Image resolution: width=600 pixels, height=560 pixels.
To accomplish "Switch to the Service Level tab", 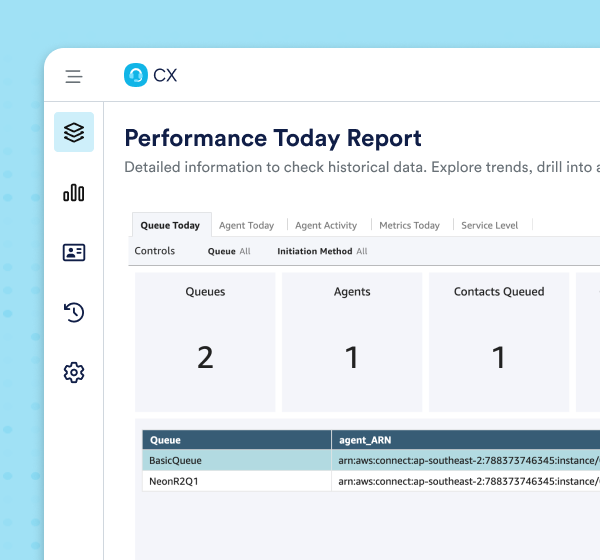I will click(x=489, y=225).
